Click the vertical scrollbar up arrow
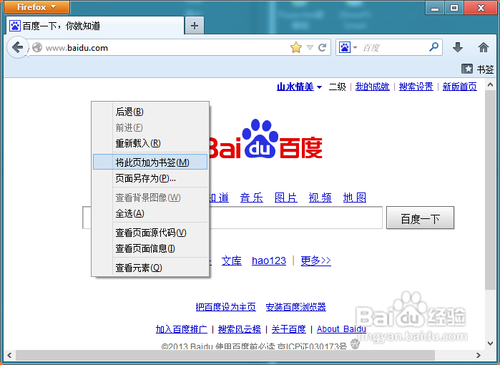Viewport: 500px width, 365px height. (490, 85)
